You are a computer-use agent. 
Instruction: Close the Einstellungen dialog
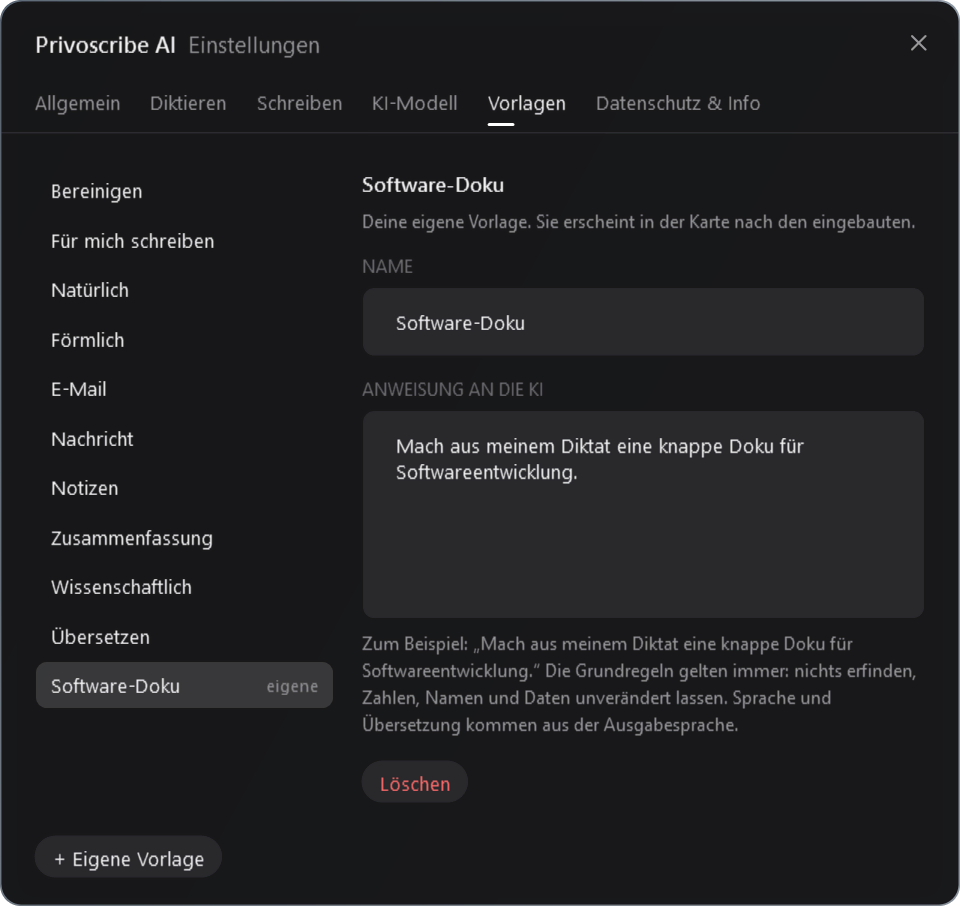pos(918,43)
